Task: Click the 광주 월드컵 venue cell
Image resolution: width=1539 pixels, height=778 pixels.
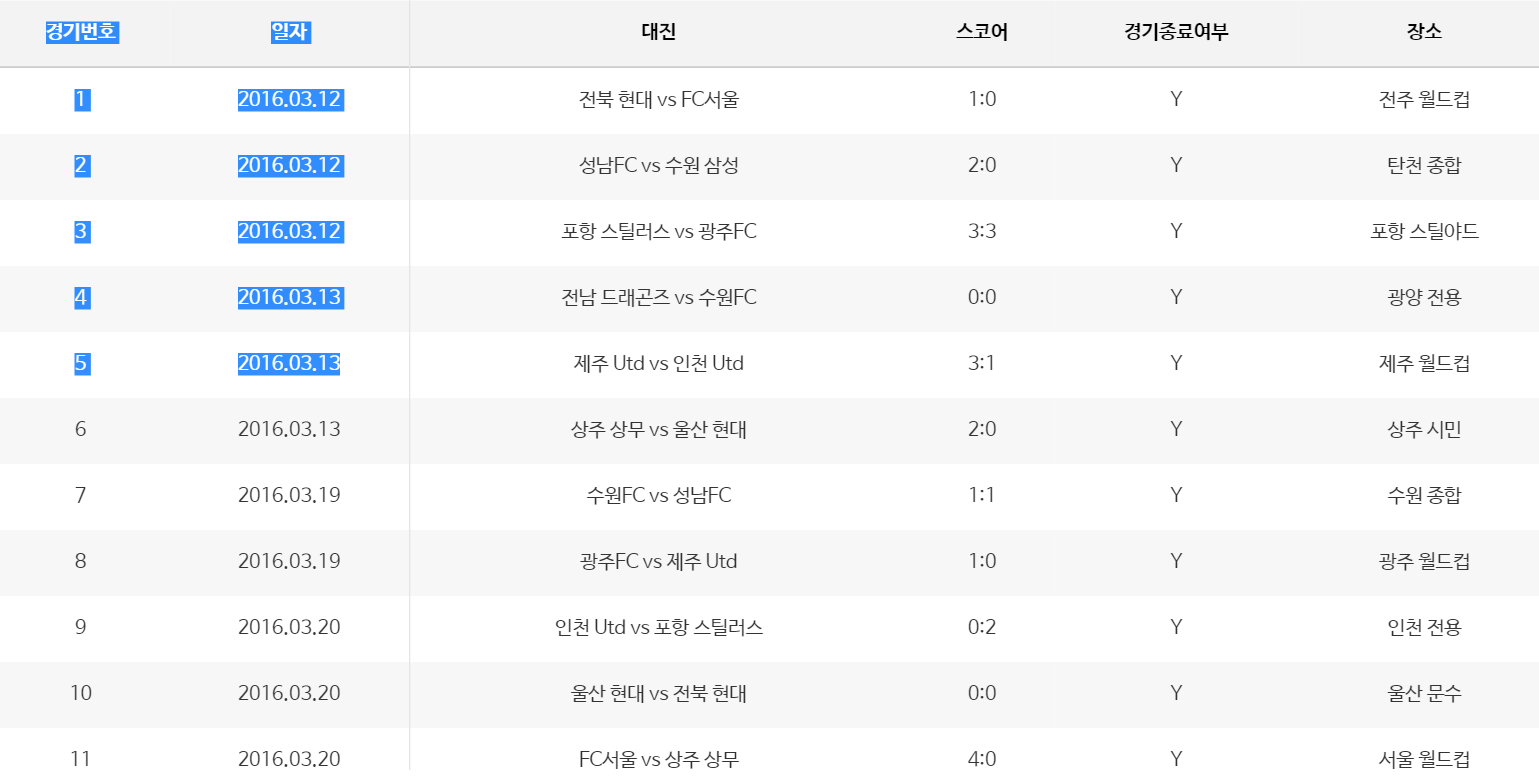Action: (x=1424, y=561)
